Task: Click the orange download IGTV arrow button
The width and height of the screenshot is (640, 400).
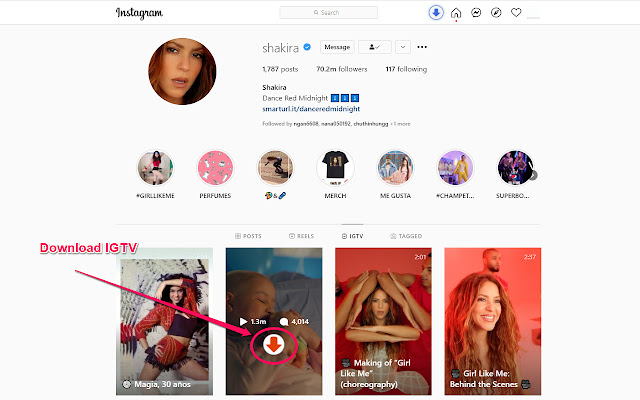Action: tap(273, 344)
